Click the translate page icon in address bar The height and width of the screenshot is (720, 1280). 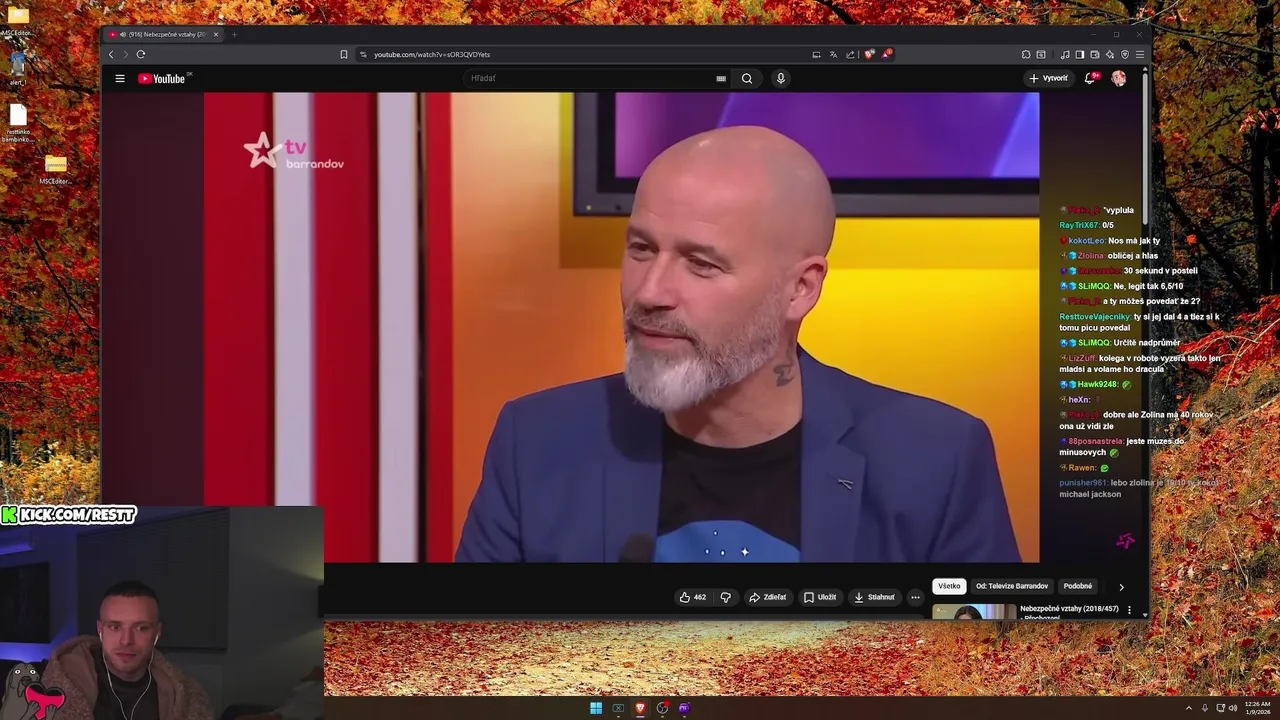[833, 54]
